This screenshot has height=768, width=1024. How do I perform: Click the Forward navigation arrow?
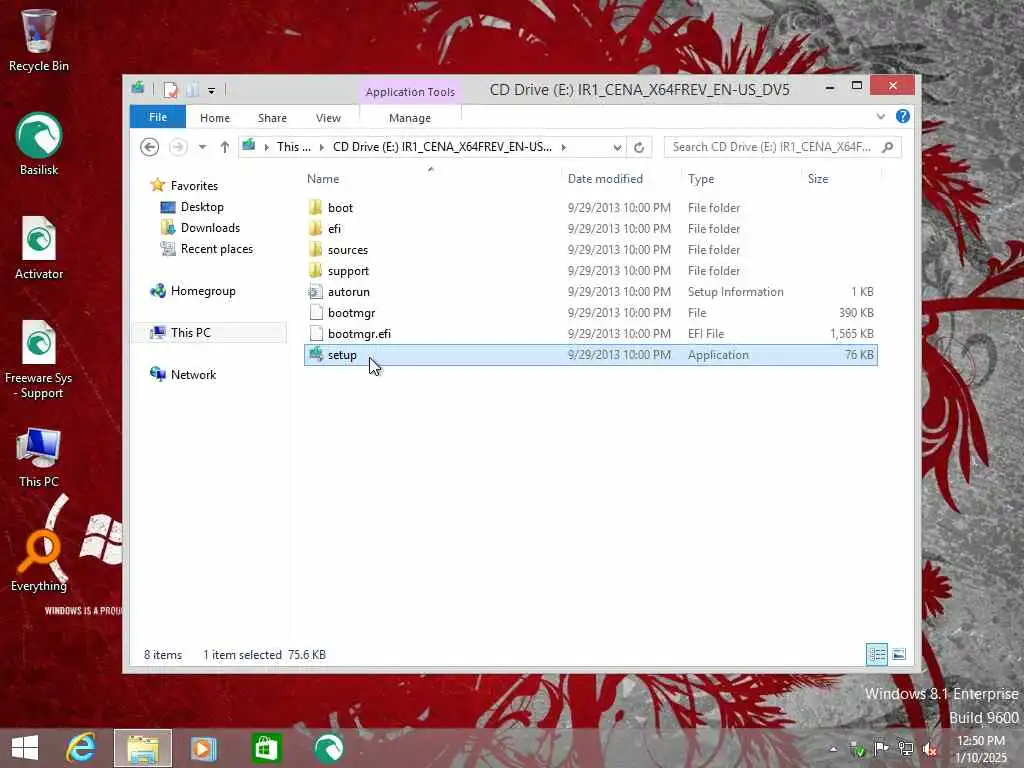pos(178,147)
